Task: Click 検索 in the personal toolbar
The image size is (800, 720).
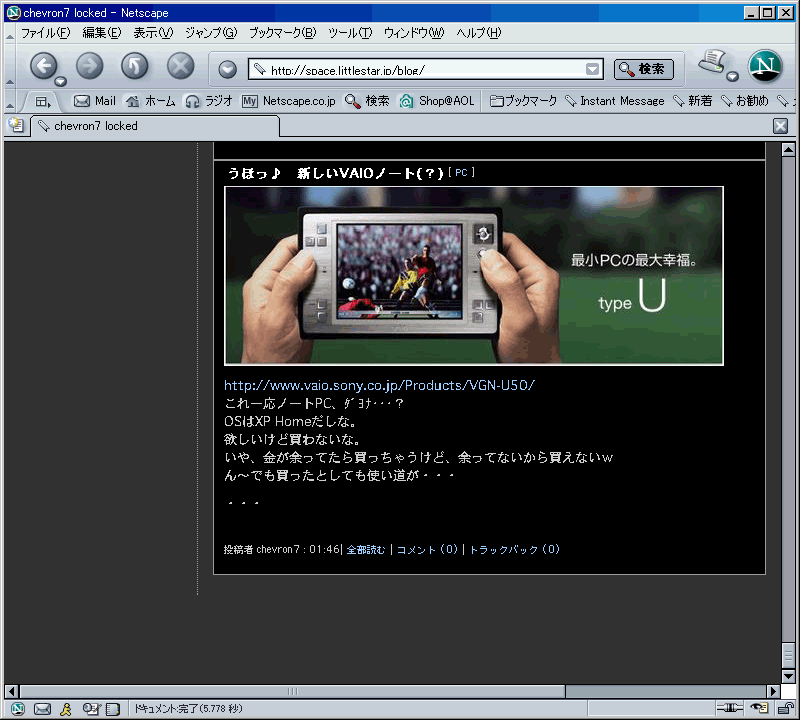Action: (367, 101)
